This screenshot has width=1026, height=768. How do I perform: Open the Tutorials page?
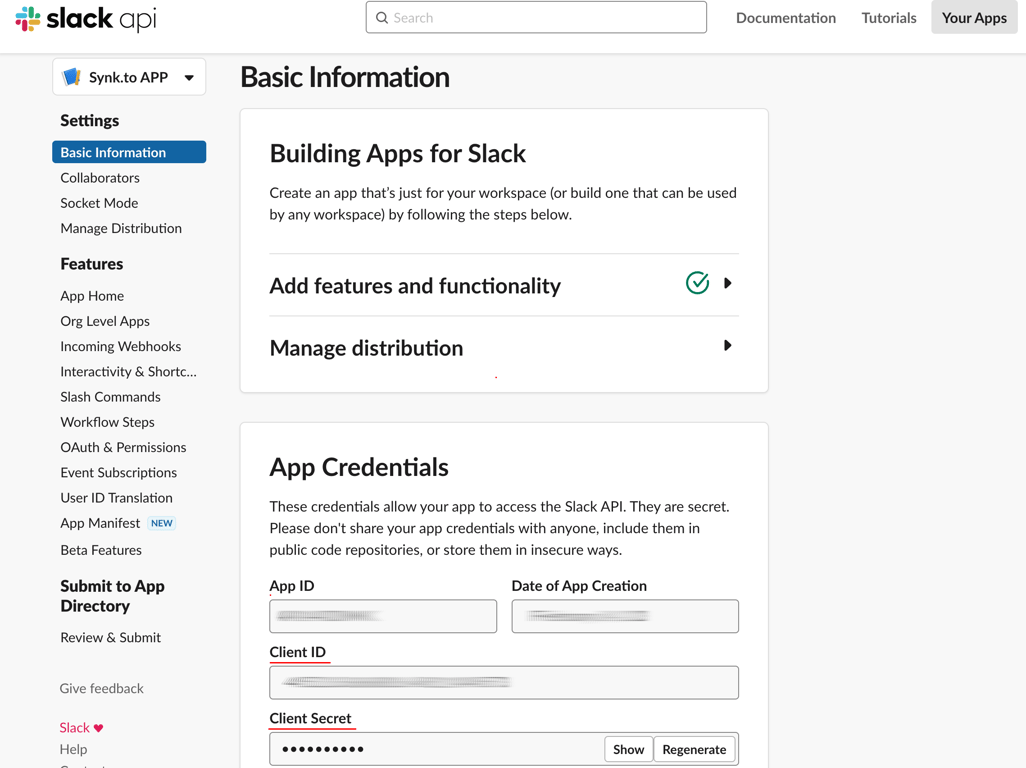coord(888,18)
